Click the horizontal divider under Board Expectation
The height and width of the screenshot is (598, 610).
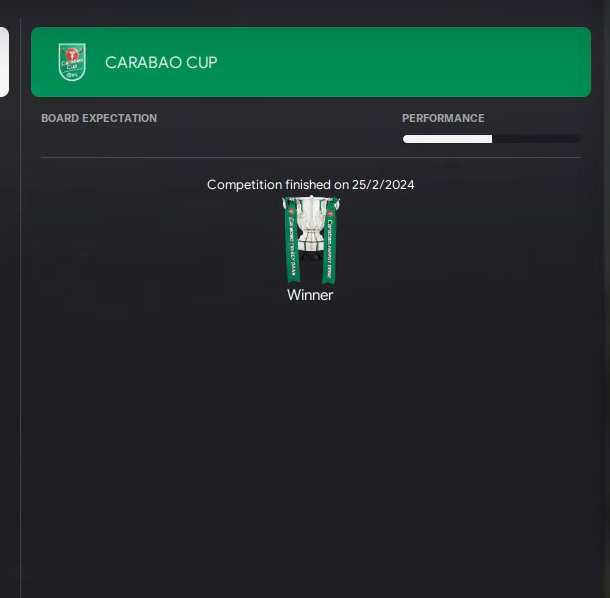pos(311,158)
